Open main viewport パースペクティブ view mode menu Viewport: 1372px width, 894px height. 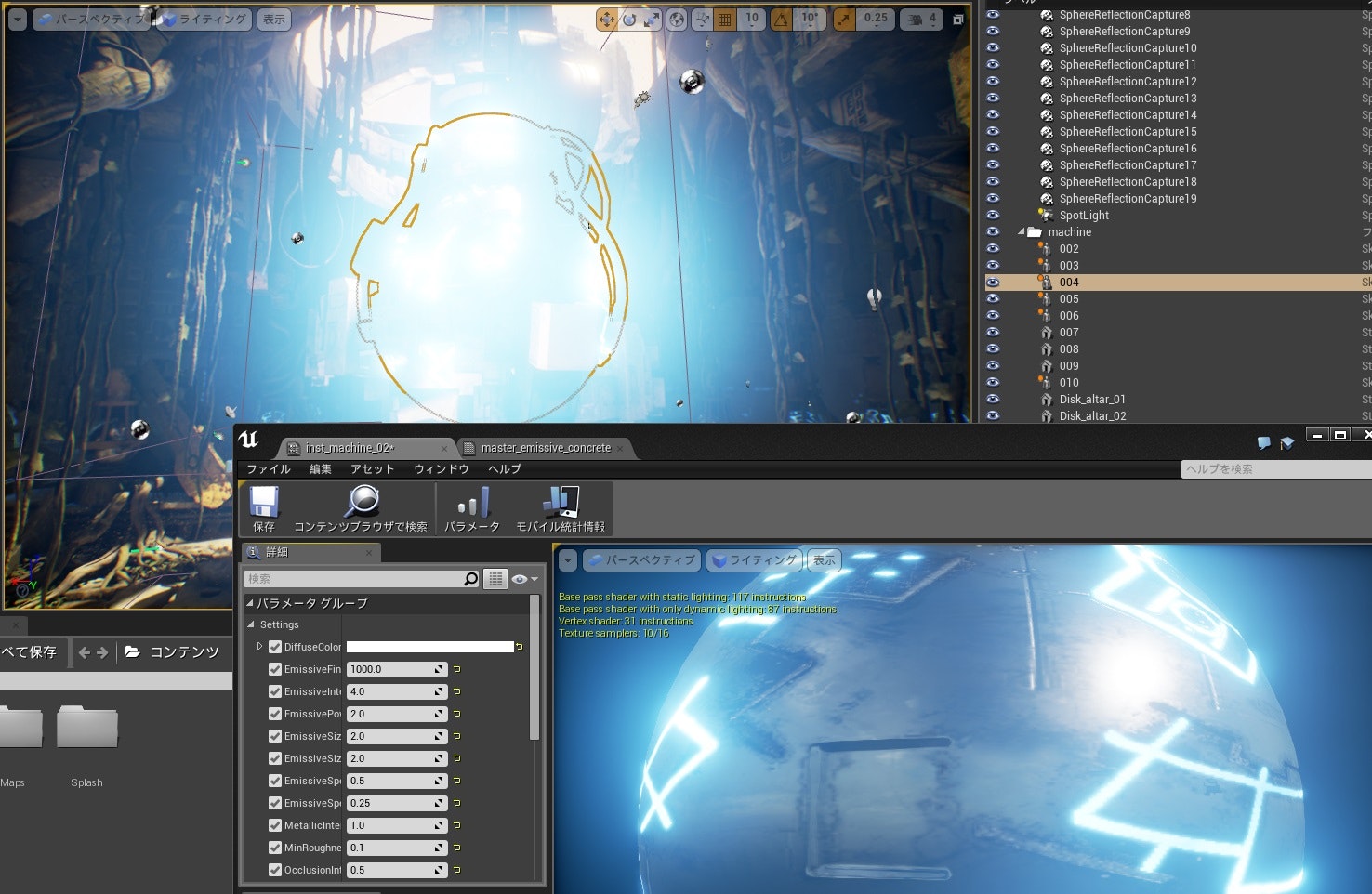point(91,20)
